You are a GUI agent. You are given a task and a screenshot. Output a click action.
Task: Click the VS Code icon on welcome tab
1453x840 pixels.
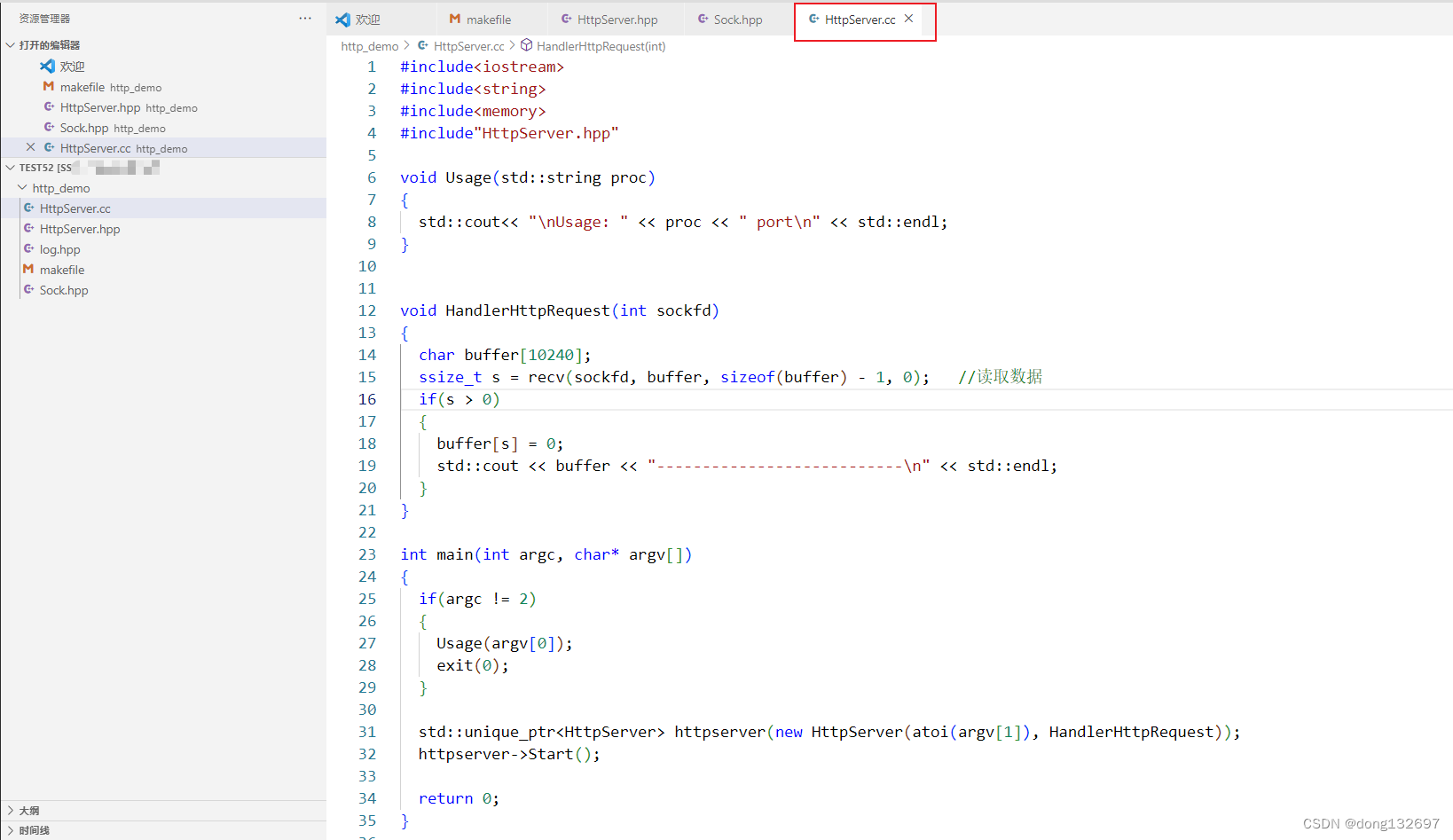(x=343, y=20)
